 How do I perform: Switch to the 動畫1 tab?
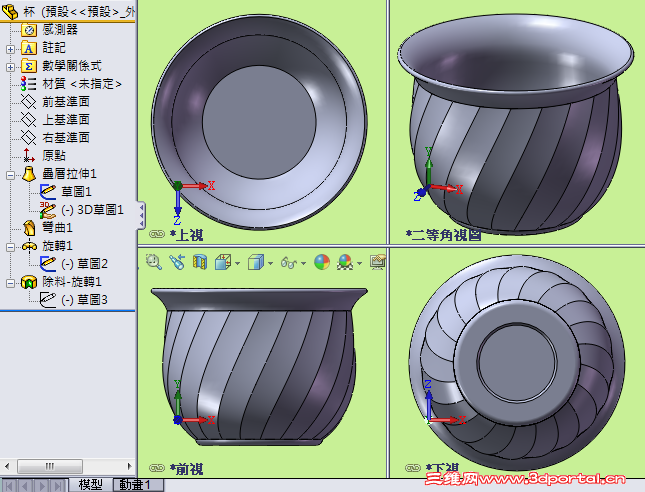pos(138,485)
